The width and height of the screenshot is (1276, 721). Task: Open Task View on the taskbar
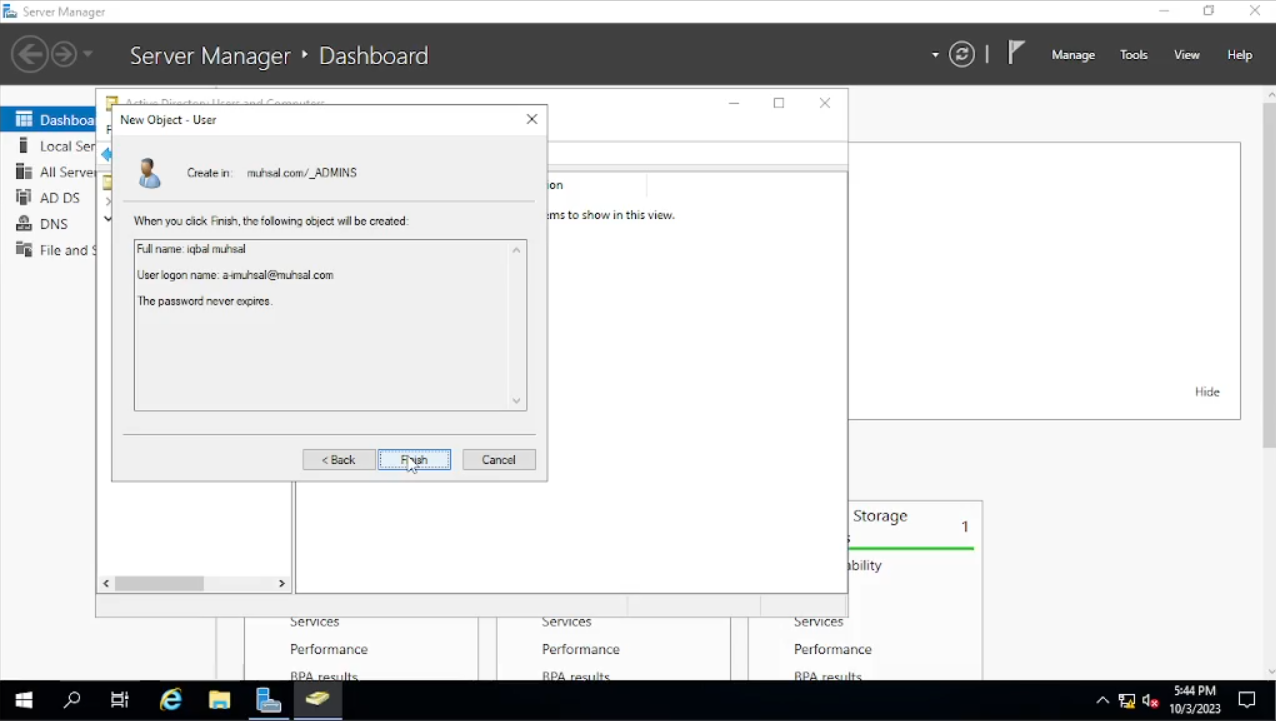(120, 700)
